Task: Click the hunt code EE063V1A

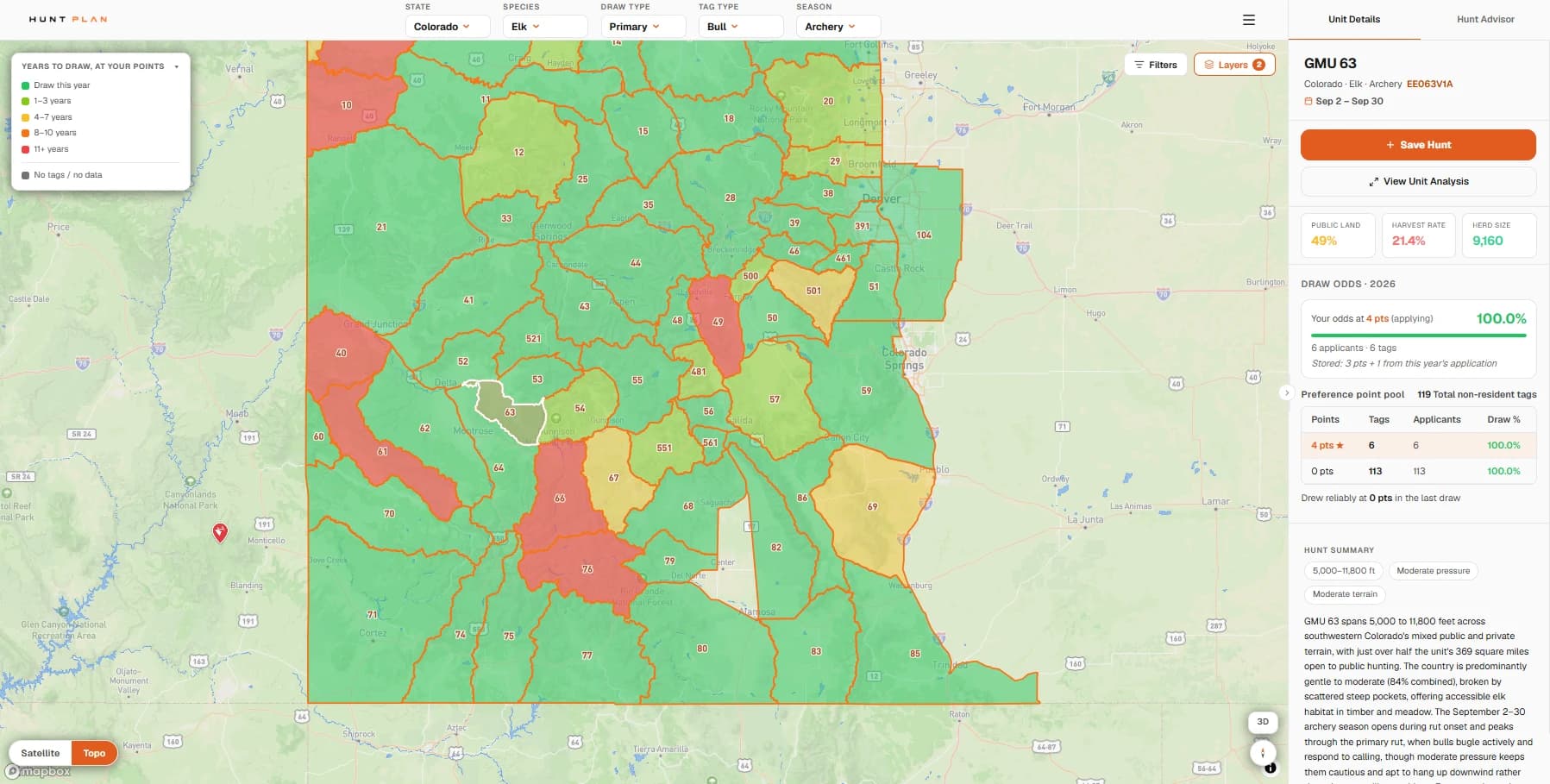Action: (1429, 85)
